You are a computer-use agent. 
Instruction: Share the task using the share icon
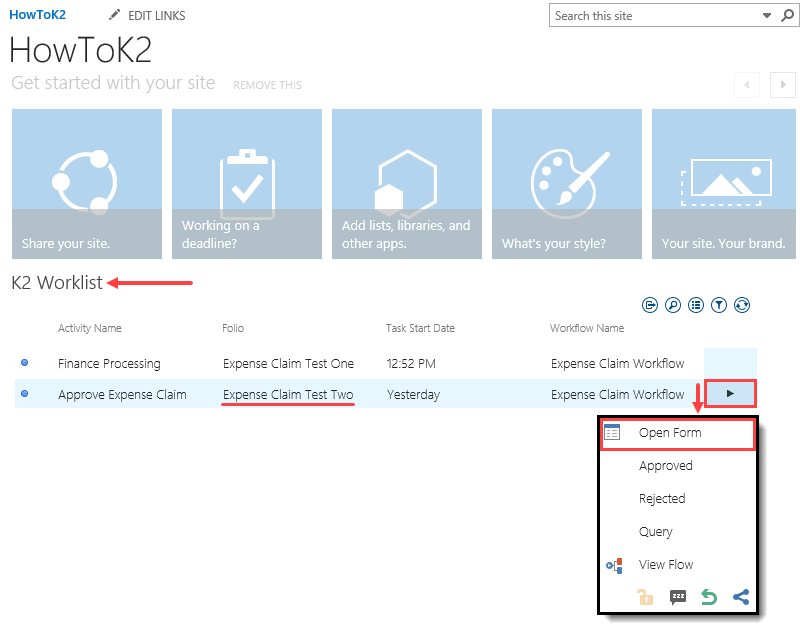741,596
